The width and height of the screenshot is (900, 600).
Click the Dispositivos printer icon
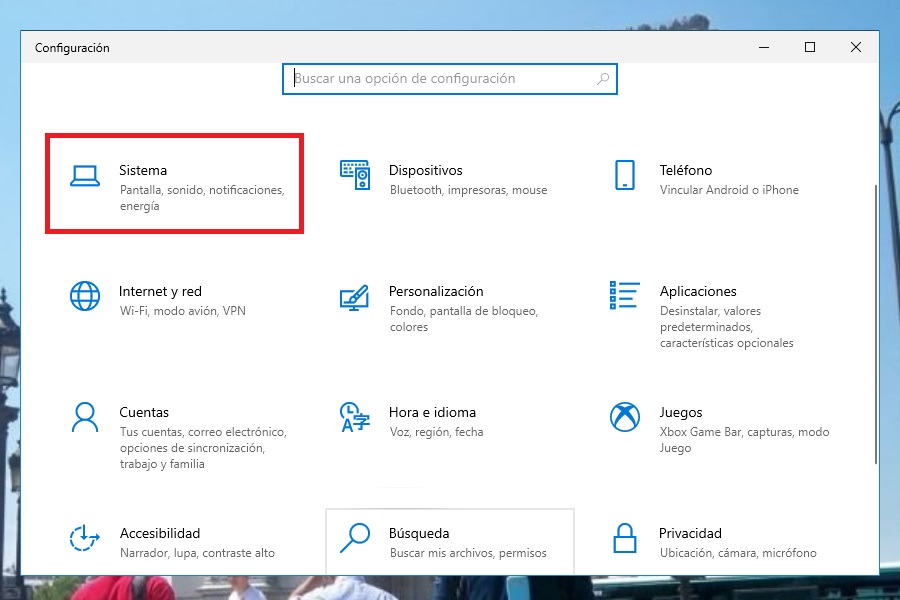tap(356, 173)
